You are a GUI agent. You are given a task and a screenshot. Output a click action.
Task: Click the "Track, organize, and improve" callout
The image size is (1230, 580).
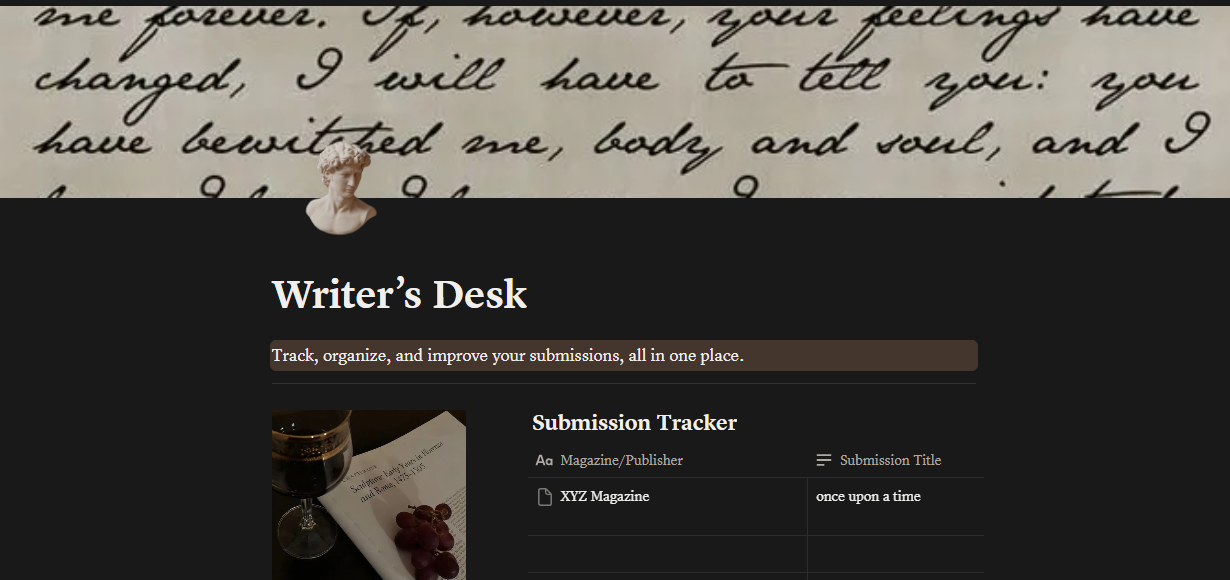pos(624,356)
